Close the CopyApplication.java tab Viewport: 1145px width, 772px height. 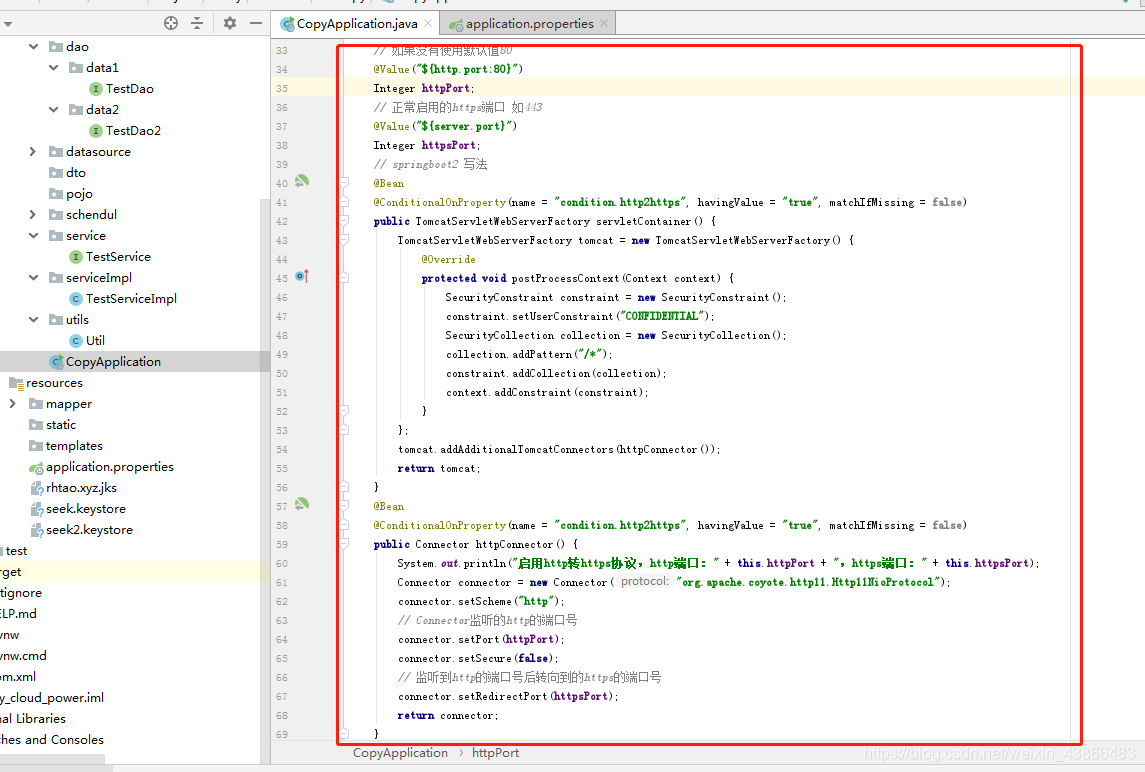click(x=428, y=23)
